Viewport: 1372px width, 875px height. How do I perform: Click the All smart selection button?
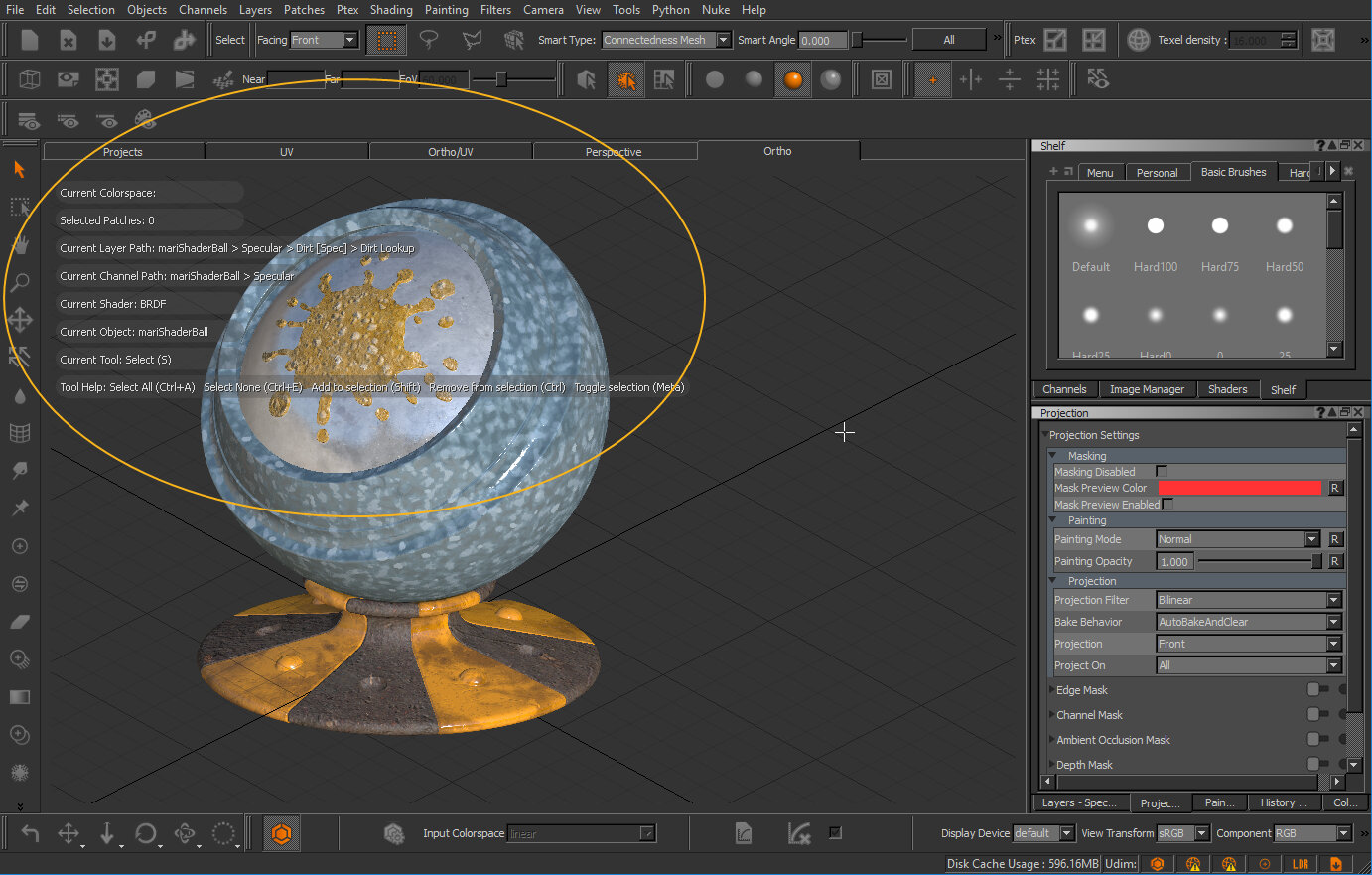click(x=949, y=40)
